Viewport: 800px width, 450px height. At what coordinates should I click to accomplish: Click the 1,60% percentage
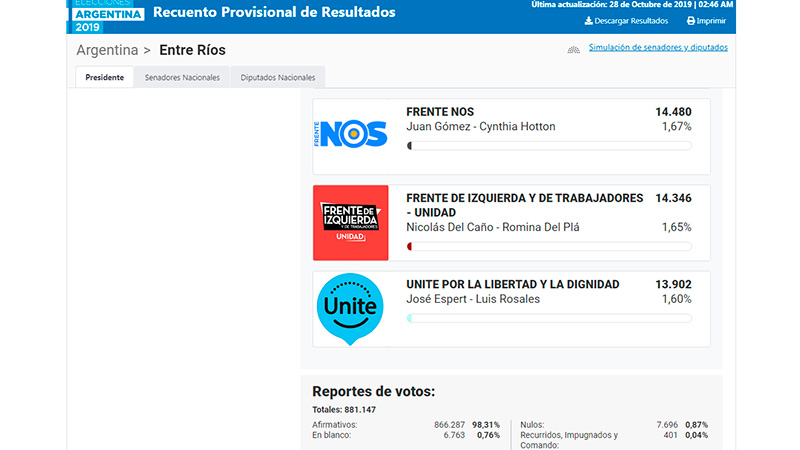click(677, 299)
